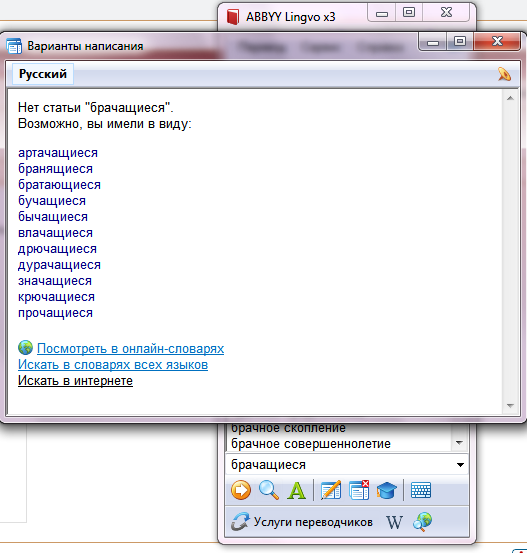
Task: Open Lingvo Tutor graduation cap icon
Action: 386,490
